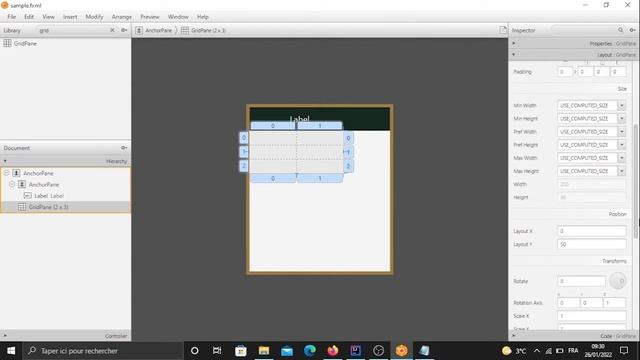The height and width of the screenshot is (360, 640).
Task: Select the root AnchorPane tree row
Action: pyautogui.click(x=66, y=173)
